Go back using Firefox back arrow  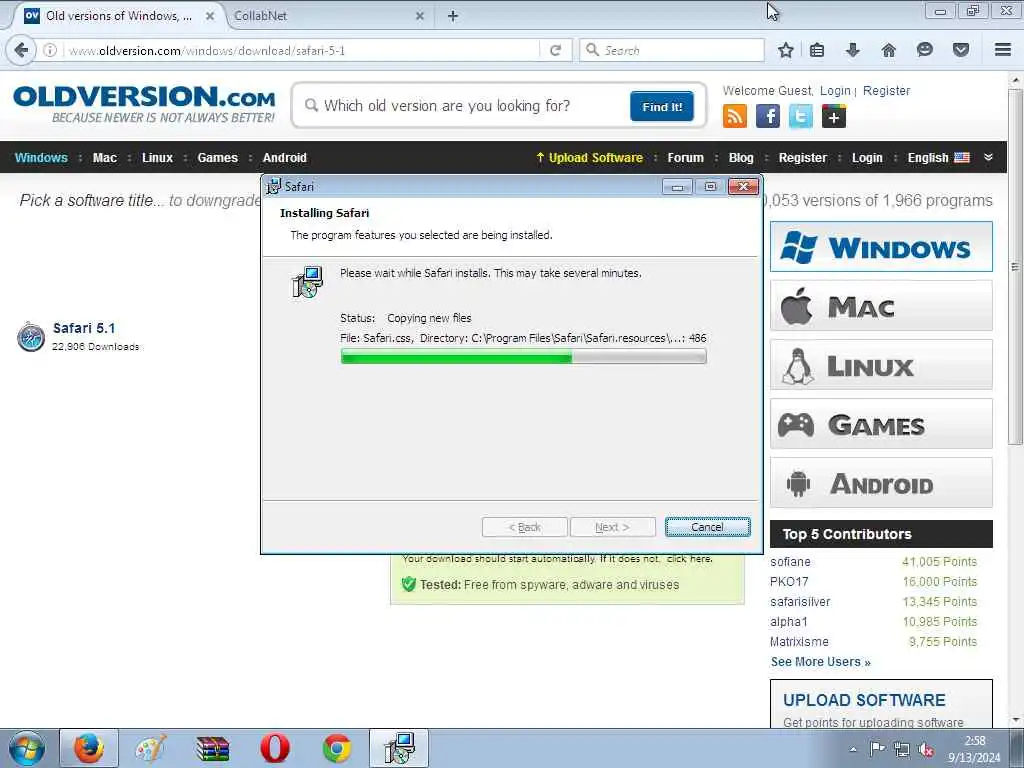(22, 50)
